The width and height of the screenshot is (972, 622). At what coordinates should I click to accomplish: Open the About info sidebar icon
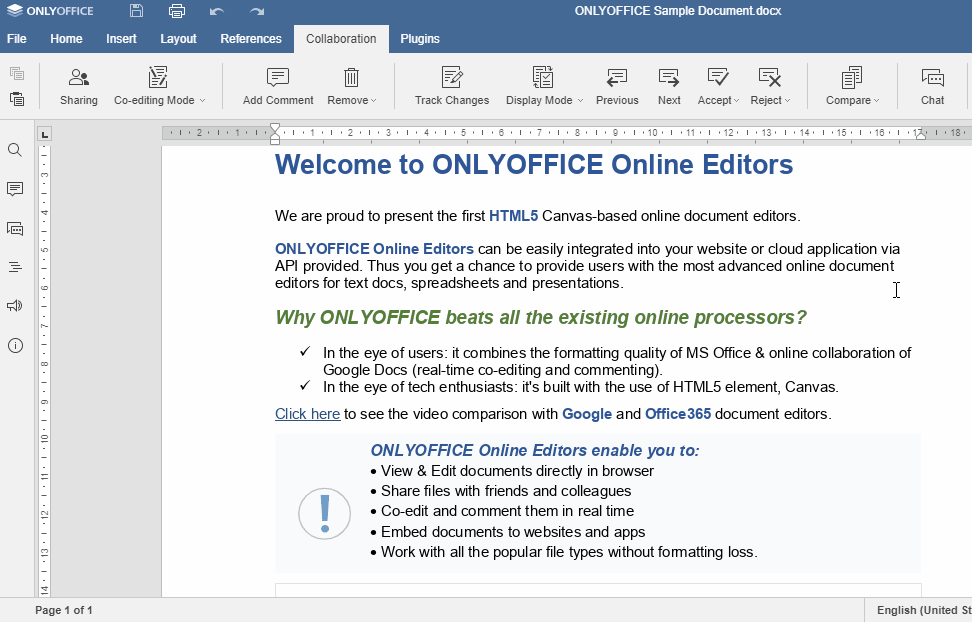click(x=15, y=345)
